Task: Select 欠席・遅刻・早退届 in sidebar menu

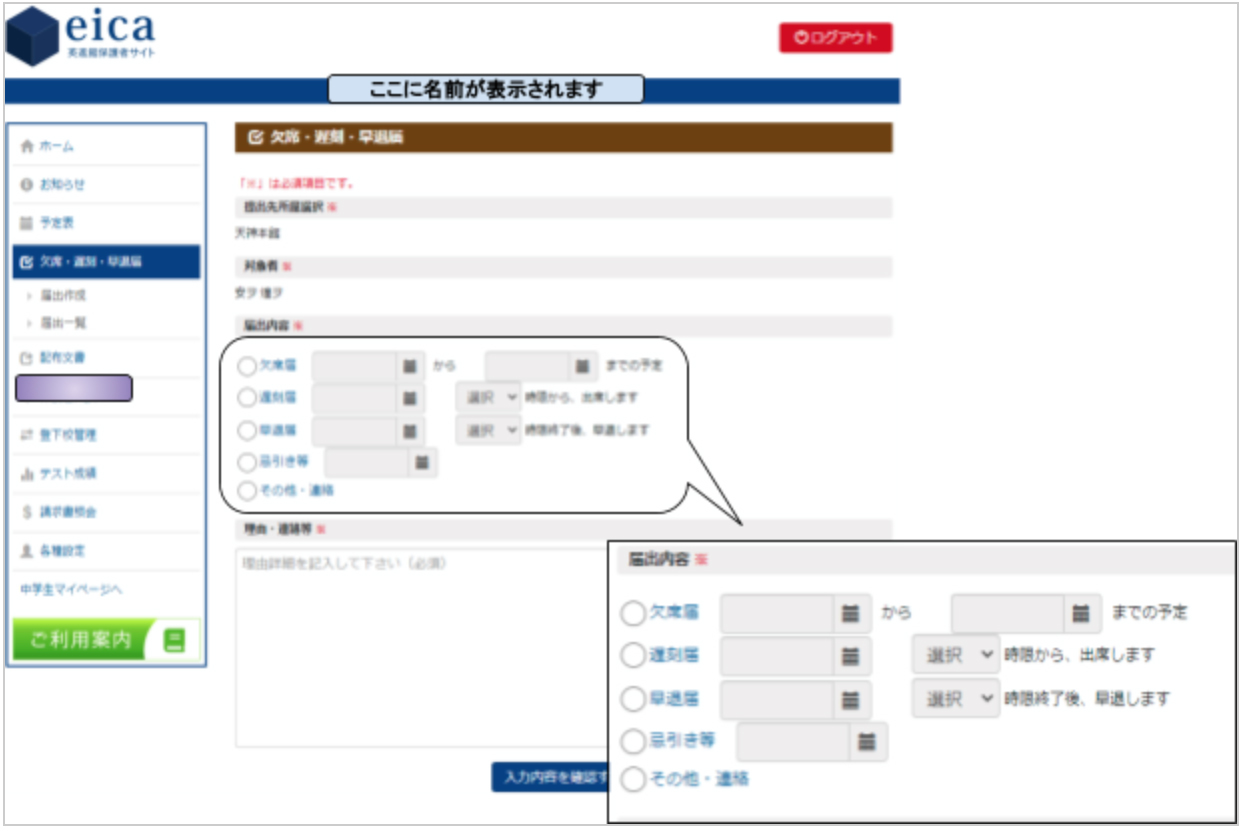Action: coord(107,262)
